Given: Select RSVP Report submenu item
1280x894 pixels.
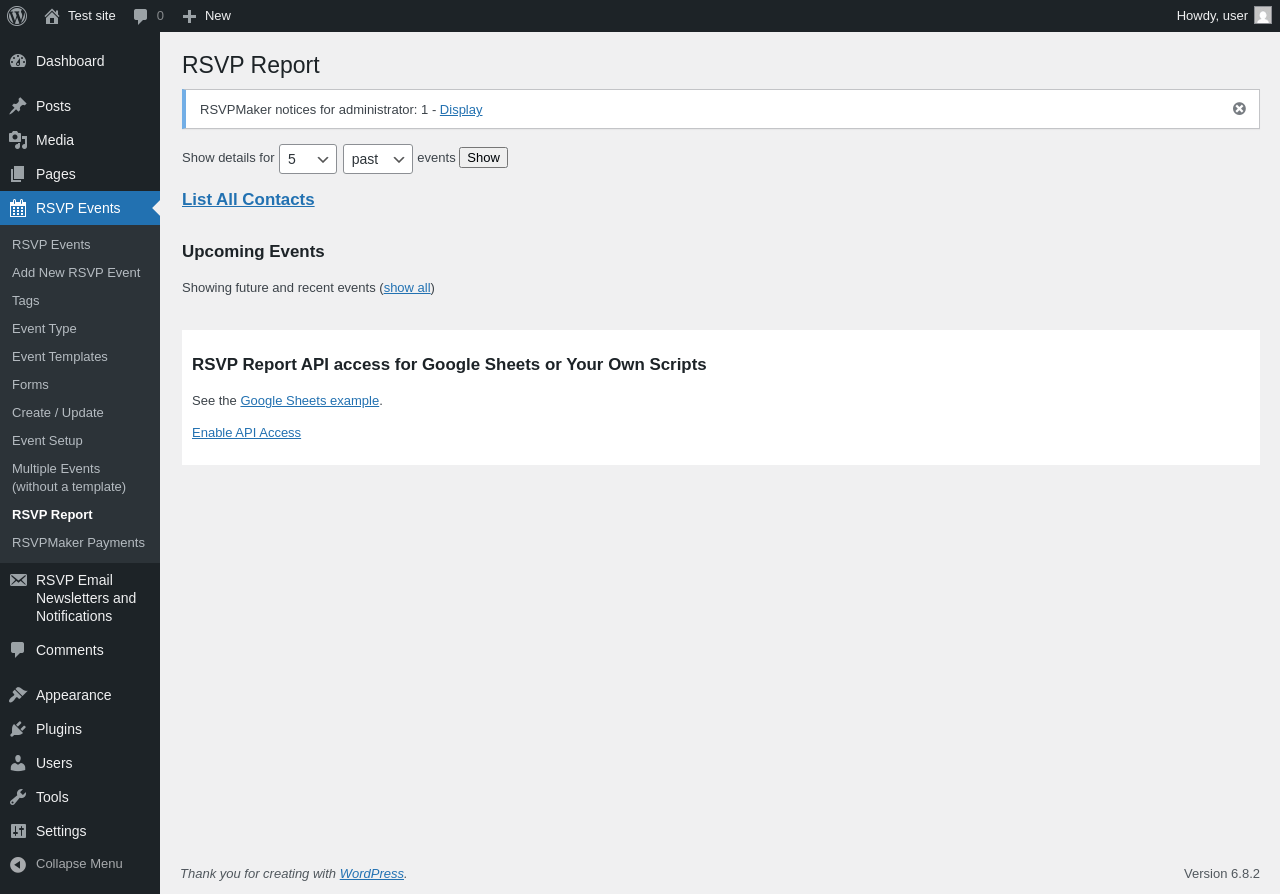Looking at the screenshot, I should [52, 514].
